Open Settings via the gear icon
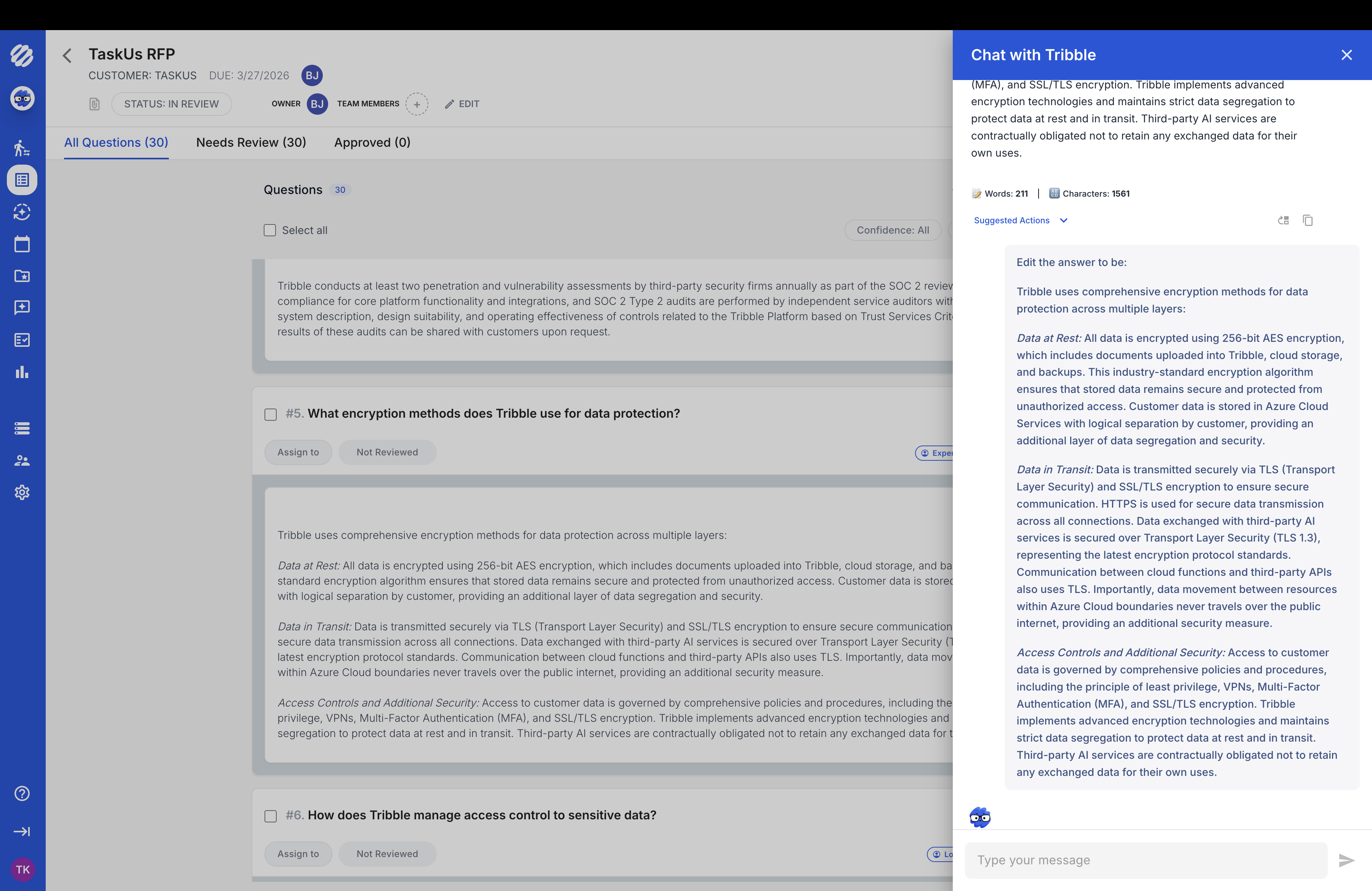The image size is (1372, 891). 22,492
